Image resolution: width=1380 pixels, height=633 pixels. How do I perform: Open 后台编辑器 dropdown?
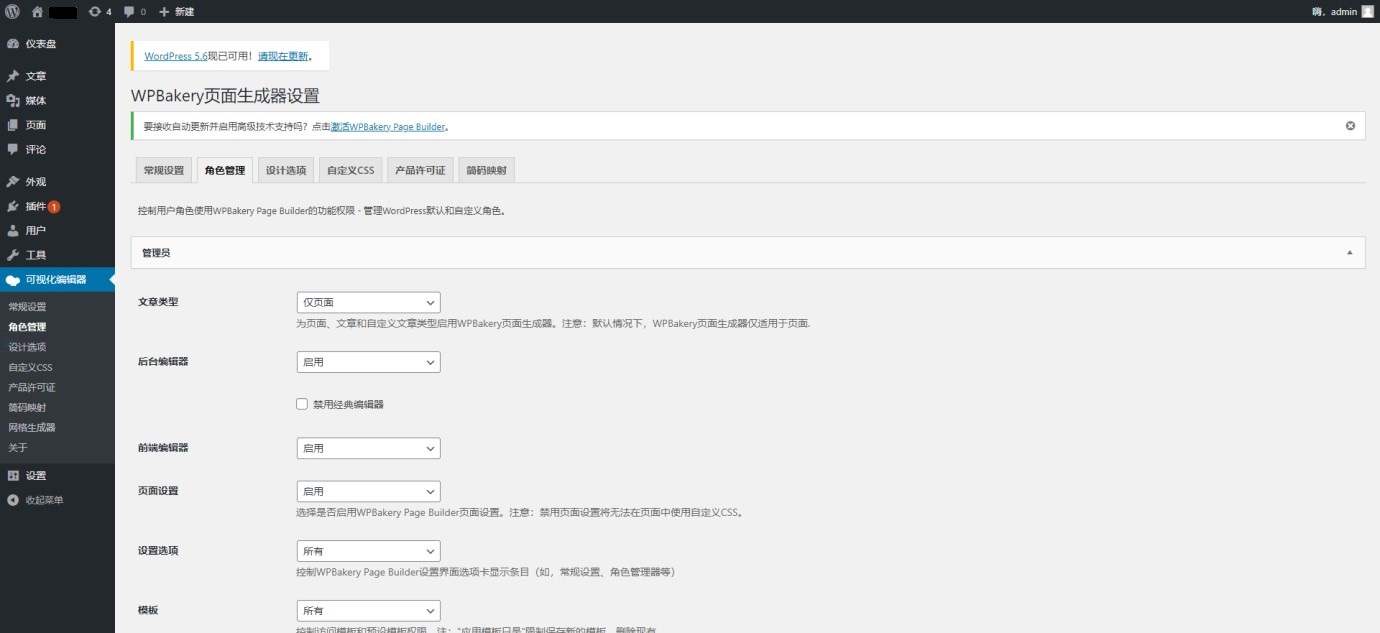[x=368, y=362]
